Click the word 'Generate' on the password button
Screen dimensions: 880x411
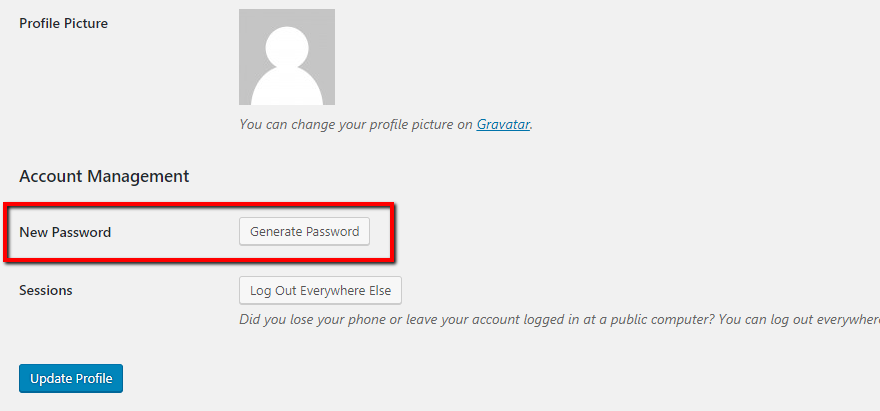point(276,231)
